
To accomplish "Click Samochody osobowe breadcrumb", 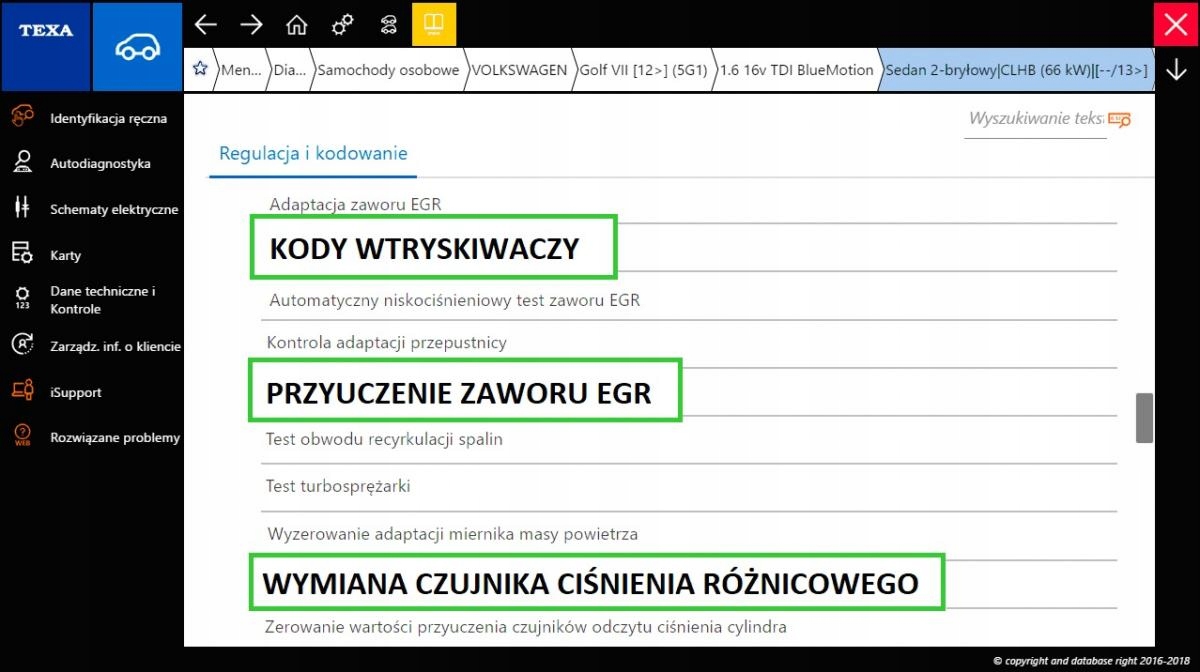I will click(388, 70).
